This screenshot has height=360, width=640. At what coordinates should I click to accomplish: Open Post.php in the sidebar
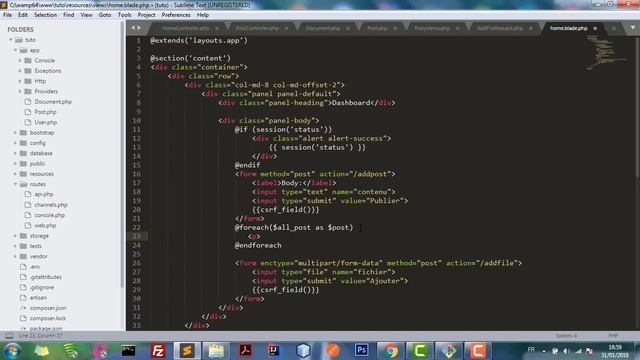tap(45, 112)
